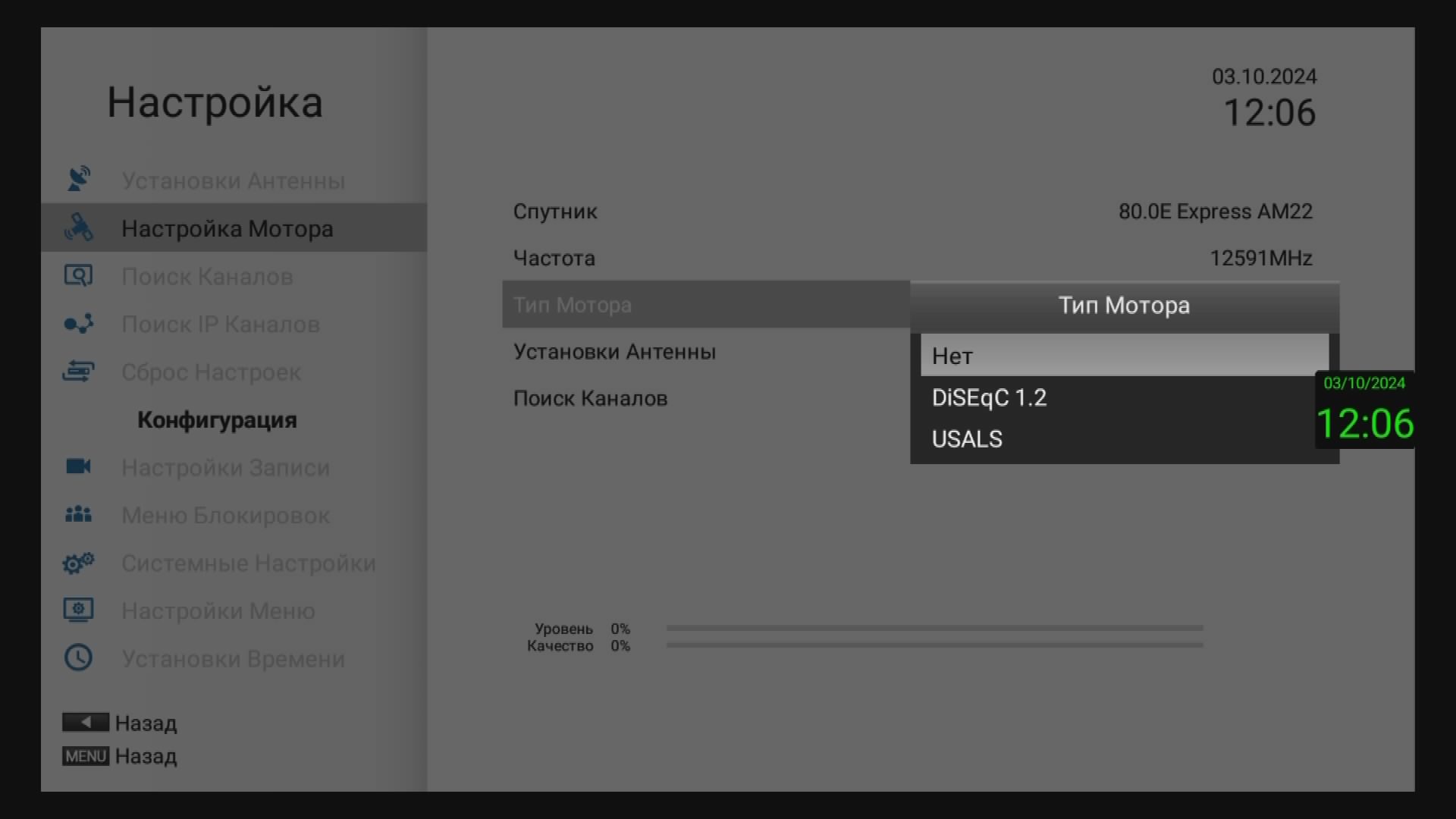Screen dimensions: 1456x819
Task: Click the Качество 0% percentage value
Action: (x=620, y=645)
